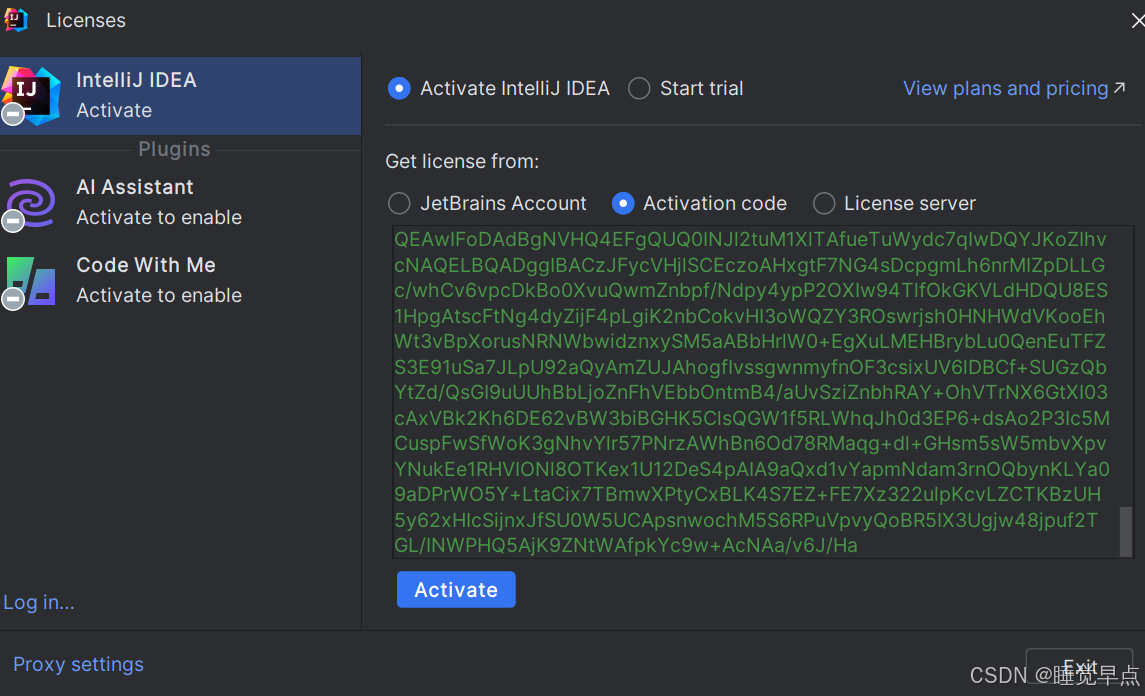This screenshot has height=696, width=1145.
Task: Click the Code With Me plugin icon
Action: [31, 281]
